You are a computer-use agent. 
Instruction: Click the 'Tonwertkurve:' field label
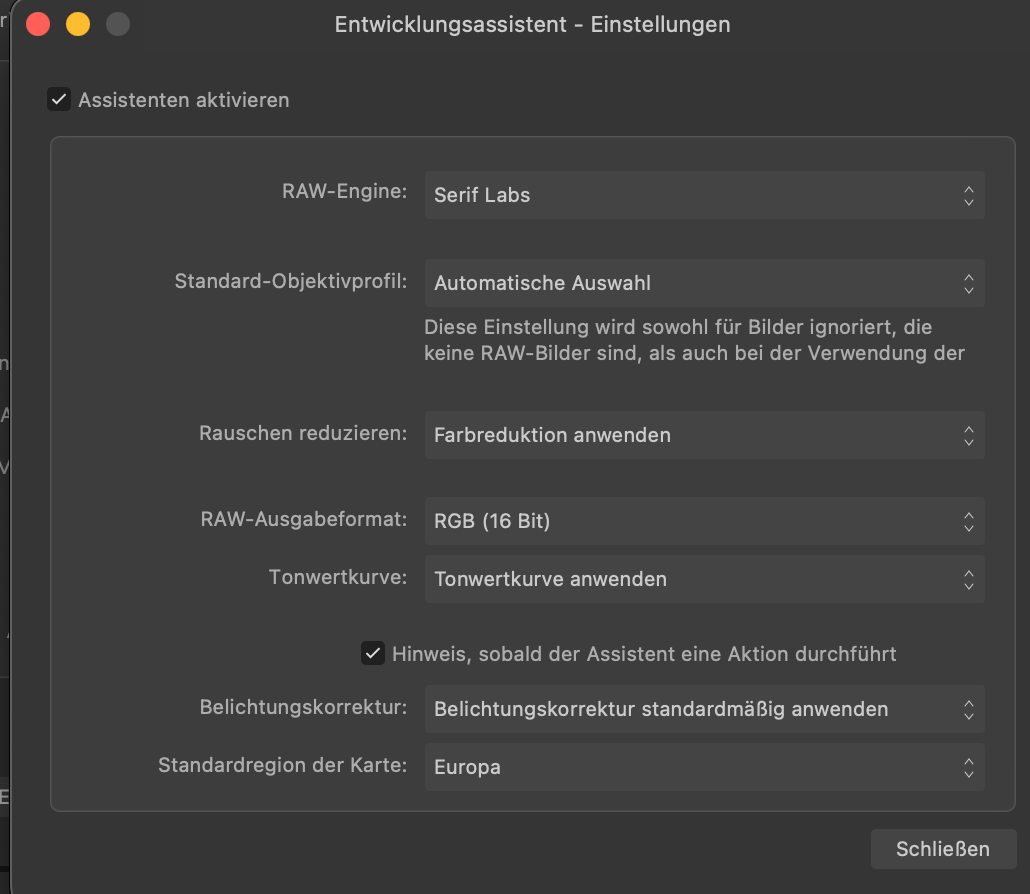coord(338,577)
